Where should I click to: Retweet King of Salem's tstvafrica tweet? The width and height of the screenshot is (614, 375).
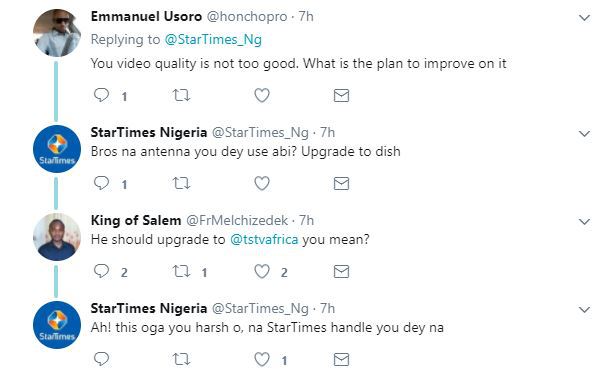pyautogui.click(x=181, y=271)
